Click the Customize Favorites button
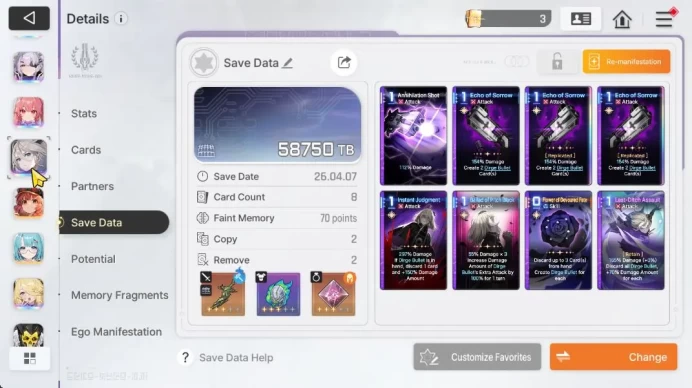Screen dimensions: 692x388 point(477,357)
